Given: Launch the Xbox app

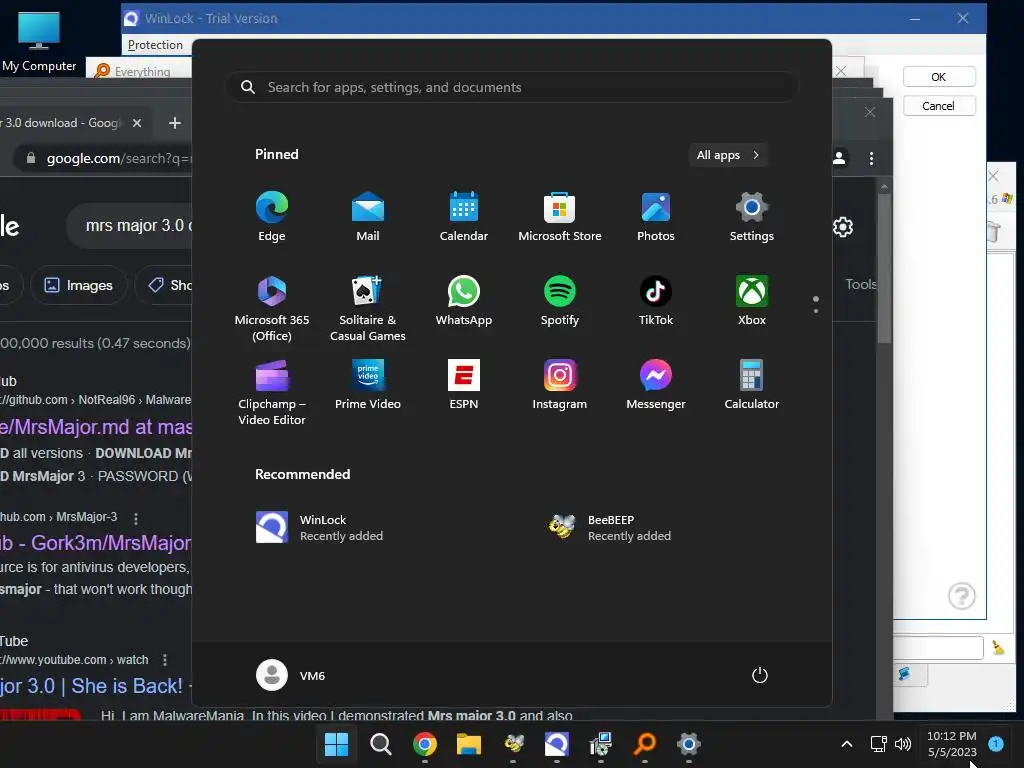Looking at the screenshot, I should click(x=752, y=301).
